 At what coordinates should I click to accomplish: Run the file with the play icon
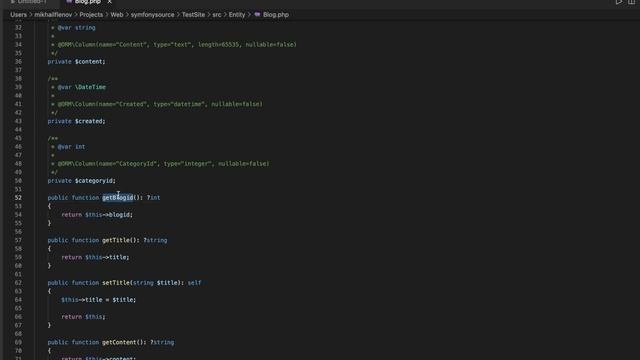pos(619,2)
